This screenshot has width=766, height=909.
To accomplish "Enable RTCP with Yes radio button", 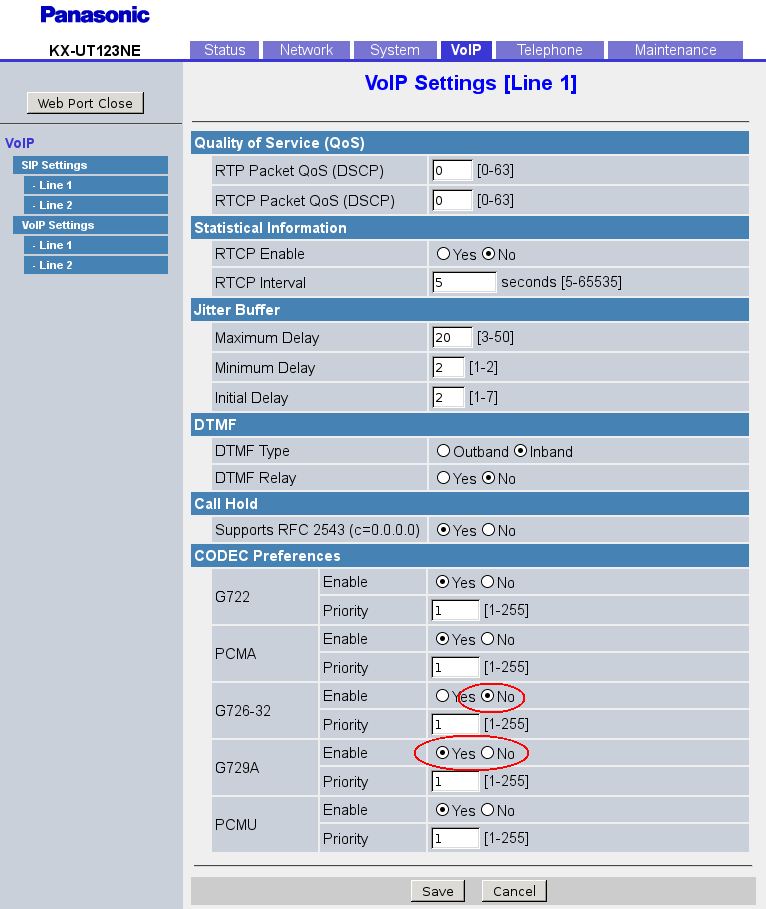I will 443,254.
